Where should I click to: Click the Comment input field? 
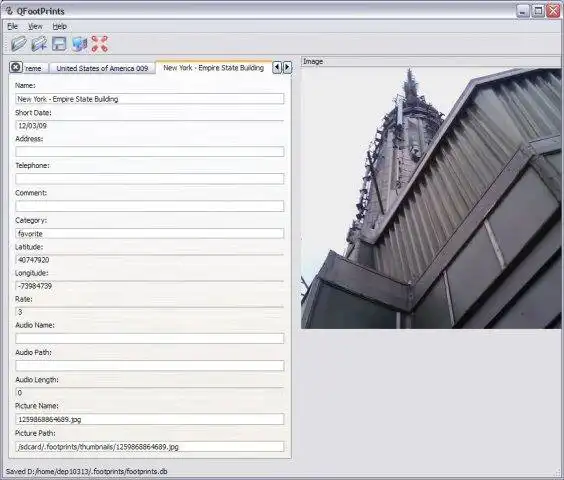[150, 206]
